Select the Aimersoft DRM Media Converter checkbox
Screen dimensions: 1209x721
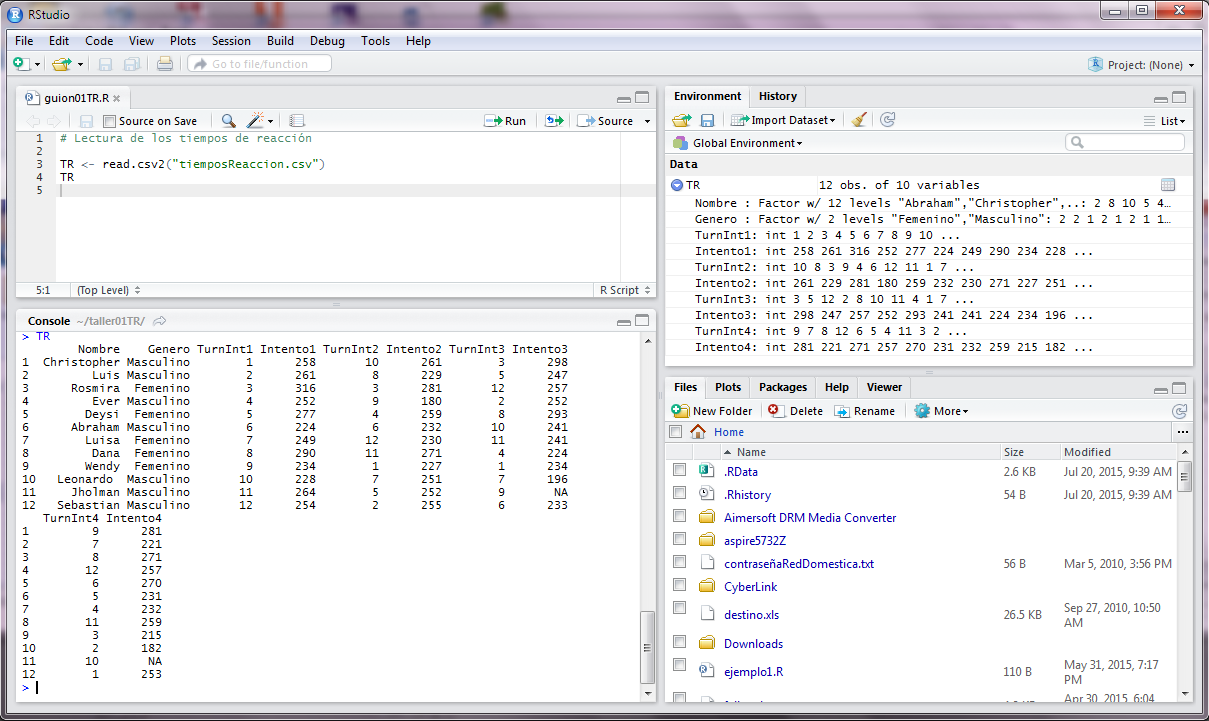680,516
